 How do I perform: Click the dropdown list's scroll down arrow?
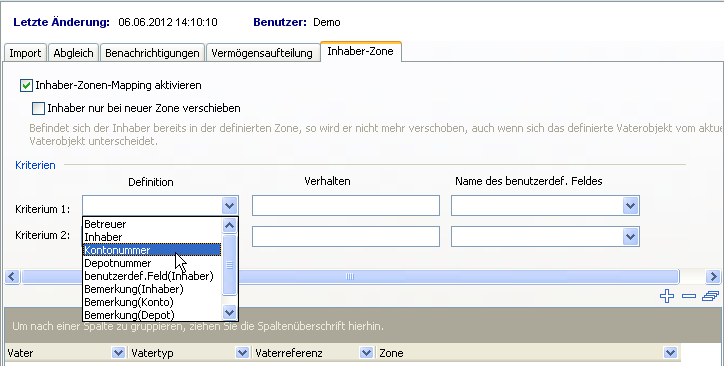pyautogui.click(x=229, y=312)
